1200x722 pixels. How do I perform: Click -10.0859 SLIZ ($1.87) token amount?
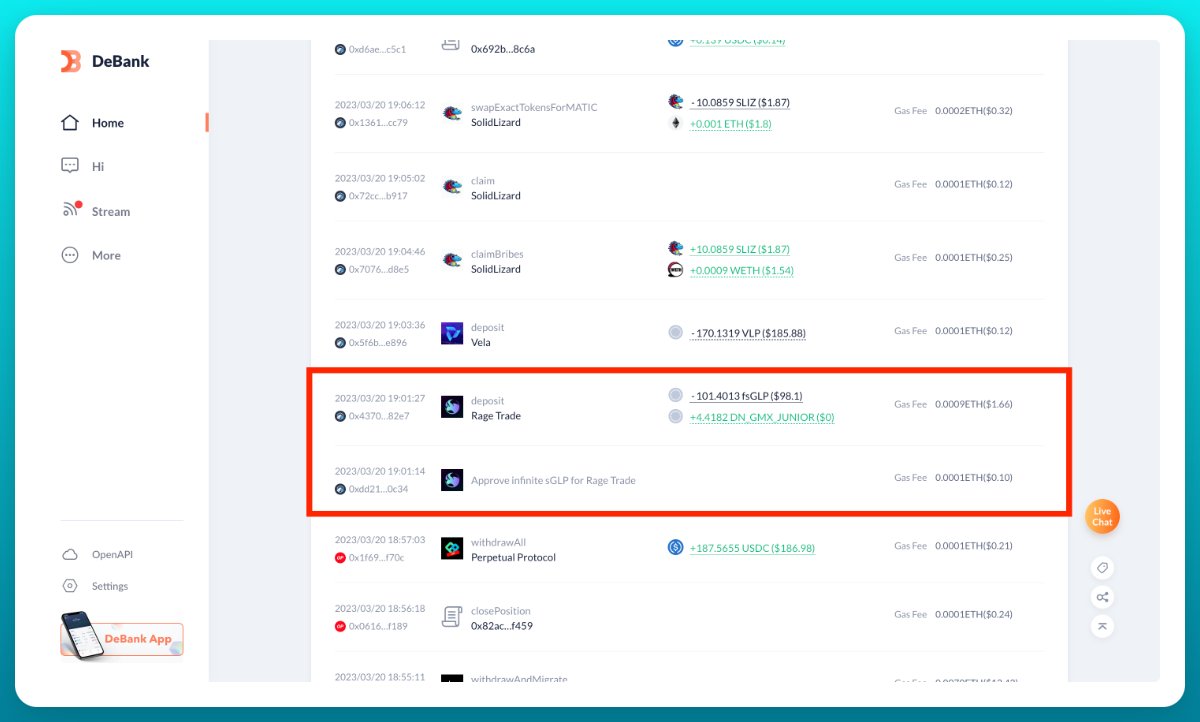(x=740, y=102)
